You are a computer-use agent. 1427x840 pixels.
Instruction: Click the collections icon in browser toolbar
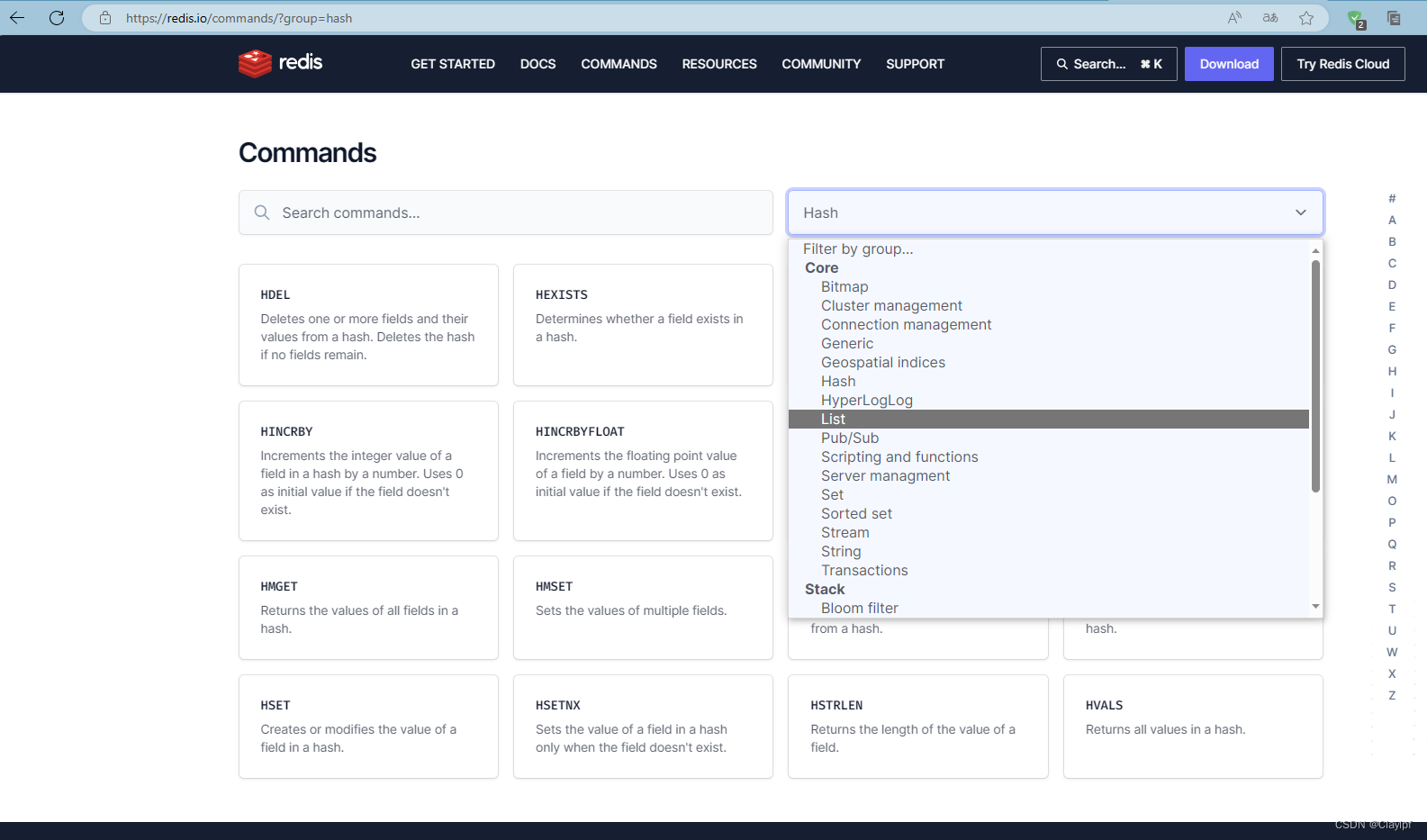click(1394, 18)
